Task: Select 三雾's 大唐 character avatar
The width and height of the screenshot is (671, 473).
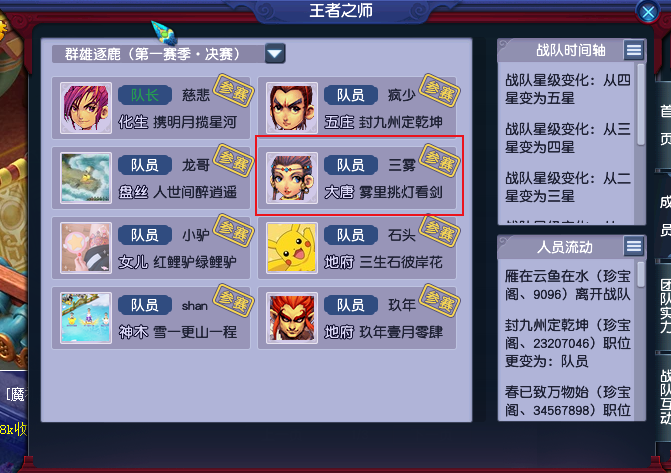Action: (x=292, y=178)
